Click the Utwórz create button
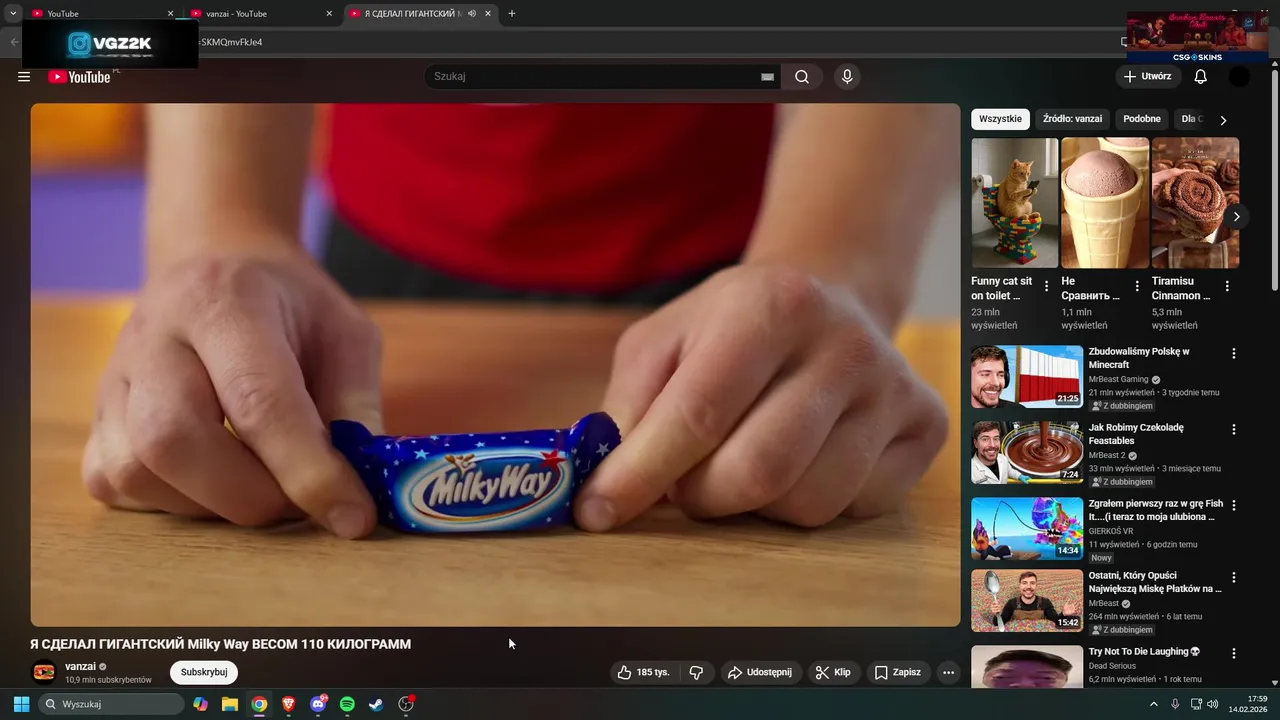Image resolution: width=1280 pixels, height=720 pixels. [1147, 77]
